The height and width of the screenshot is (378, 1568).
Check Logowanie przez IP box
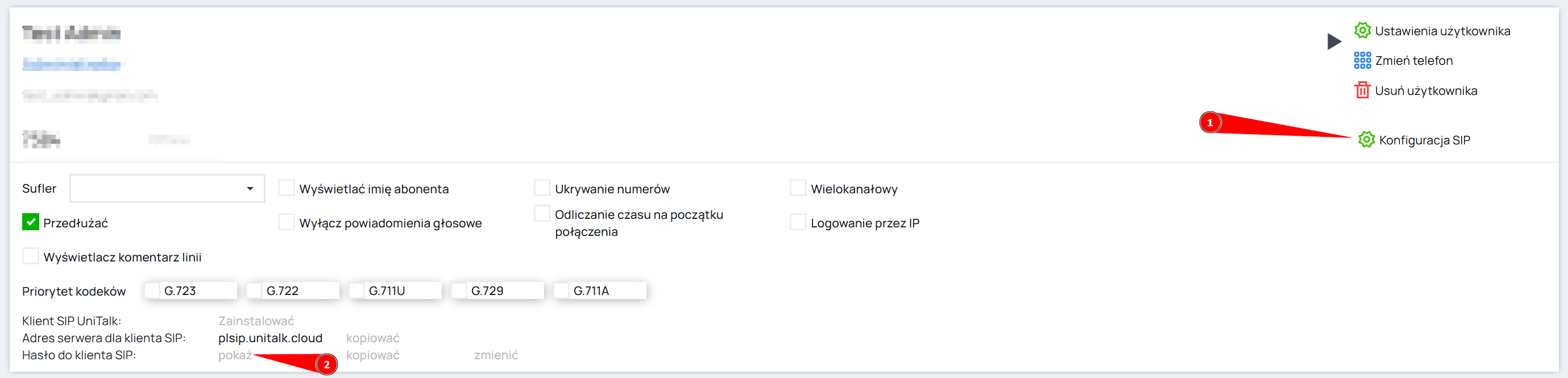click(798, 222)
